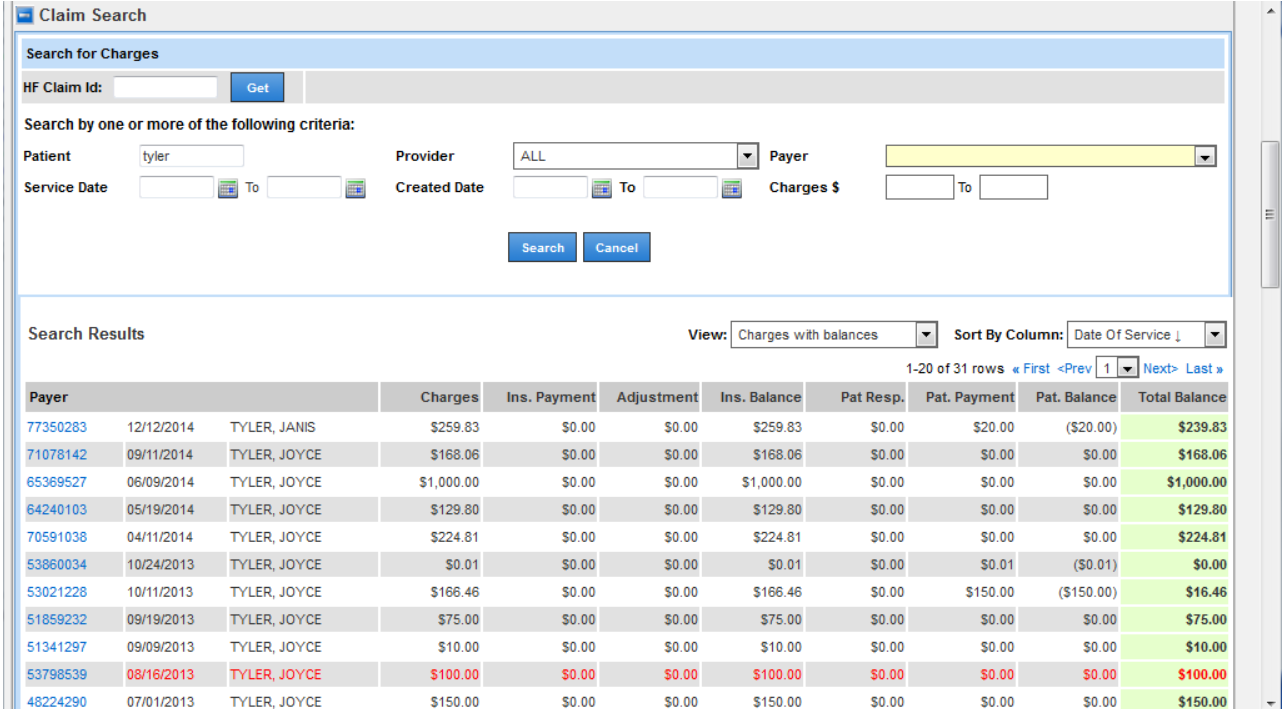Image resolution: width=1282 pixels, height=709 pixels.
Task: Open claim 77350283
Action: [x=57, y=427]
